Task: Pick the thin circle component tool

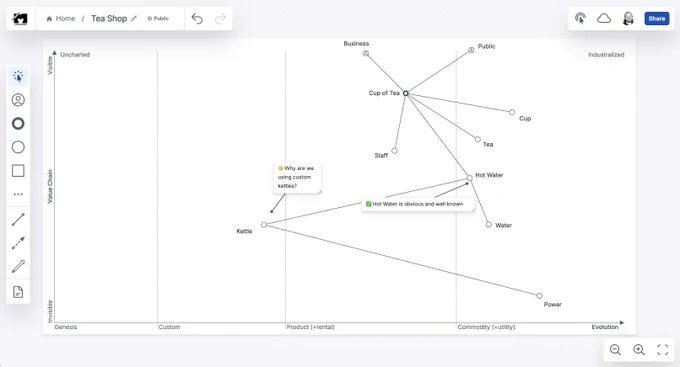Action: click(18, 147)
